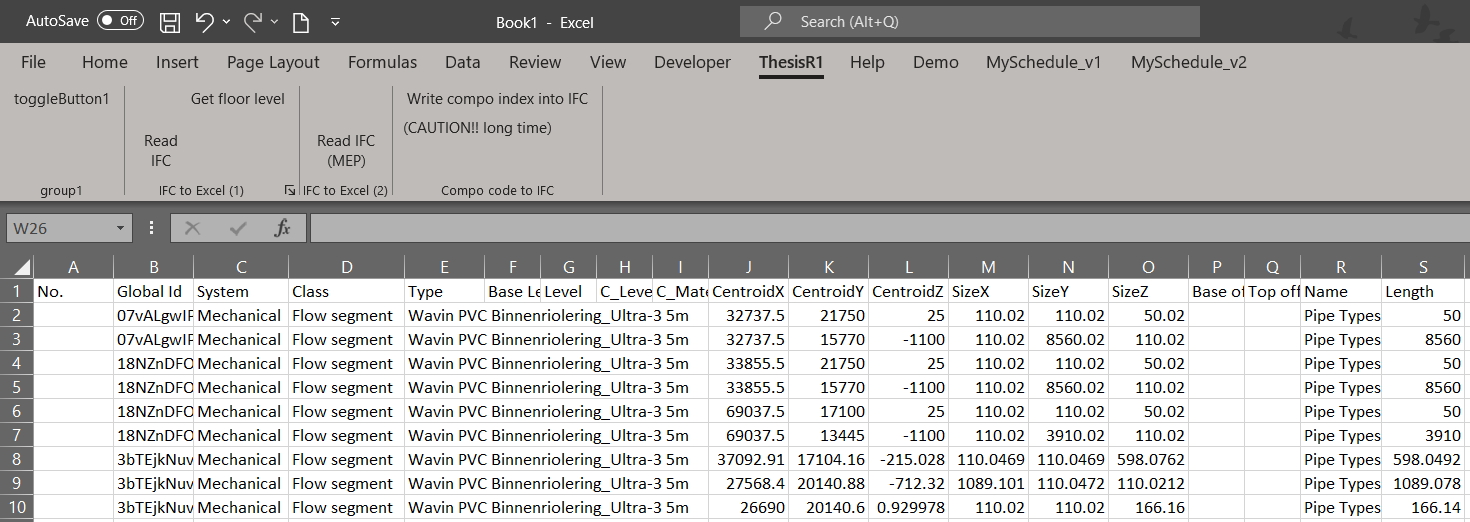This screenshot has width=1470, height=522.
Task: Open the View tab
Action: (608, 62)
